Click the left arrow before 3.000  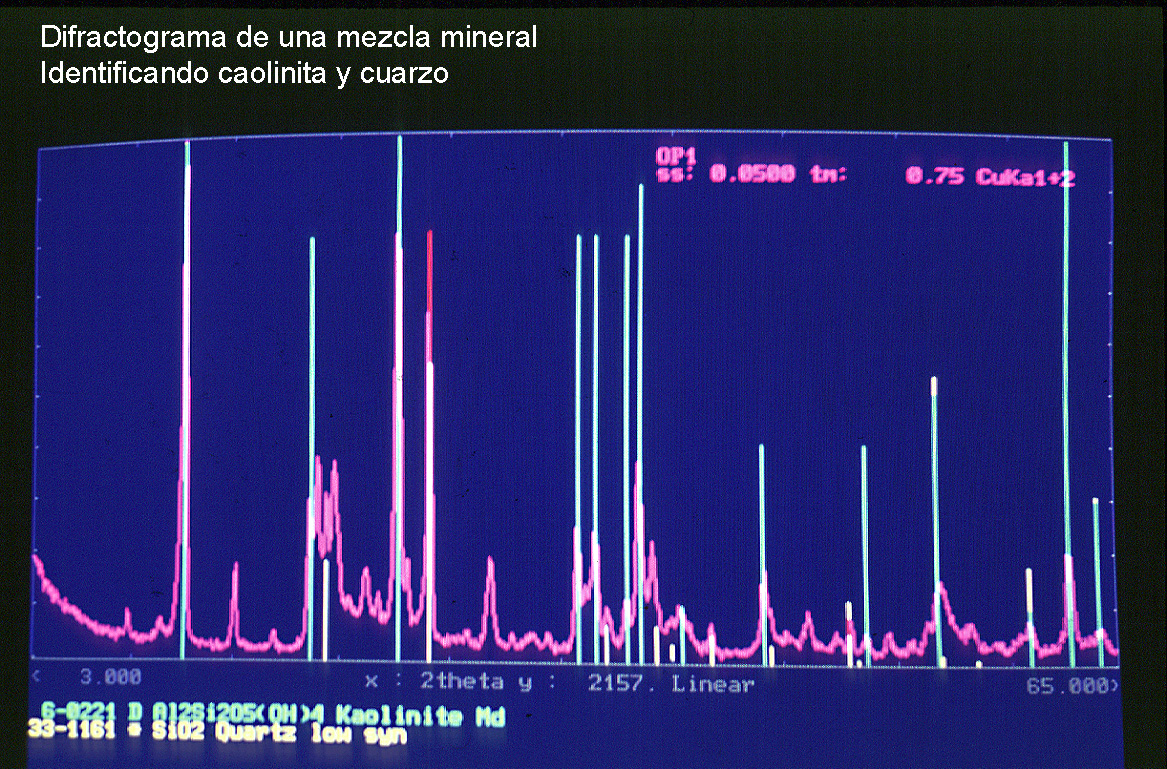pyautogui.click(x=36, y=677)
